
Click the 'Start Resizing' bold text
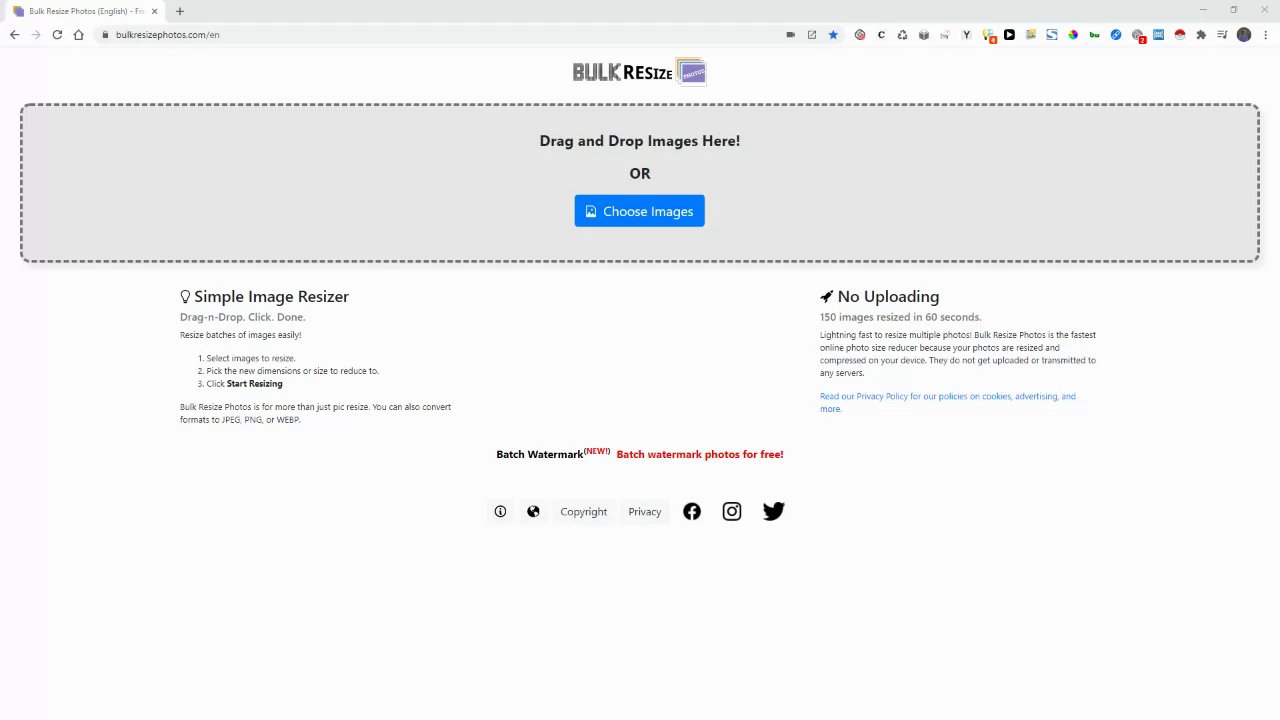coord(254,384)
